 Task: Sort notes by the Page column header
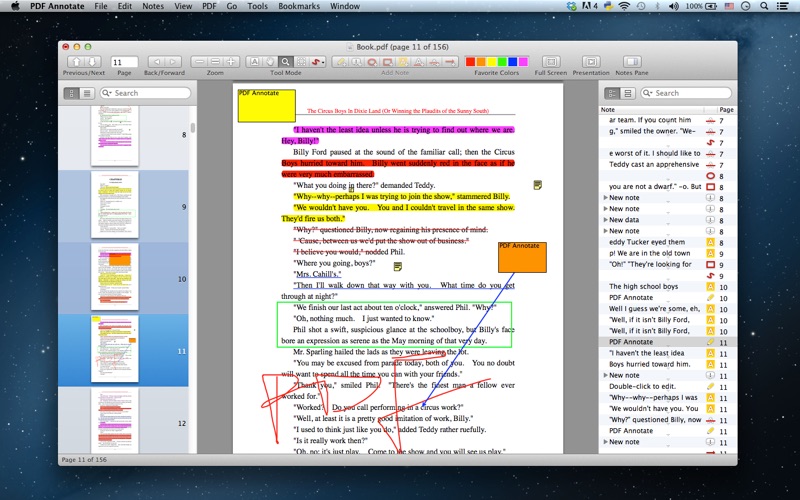click(x=726, y=110)
